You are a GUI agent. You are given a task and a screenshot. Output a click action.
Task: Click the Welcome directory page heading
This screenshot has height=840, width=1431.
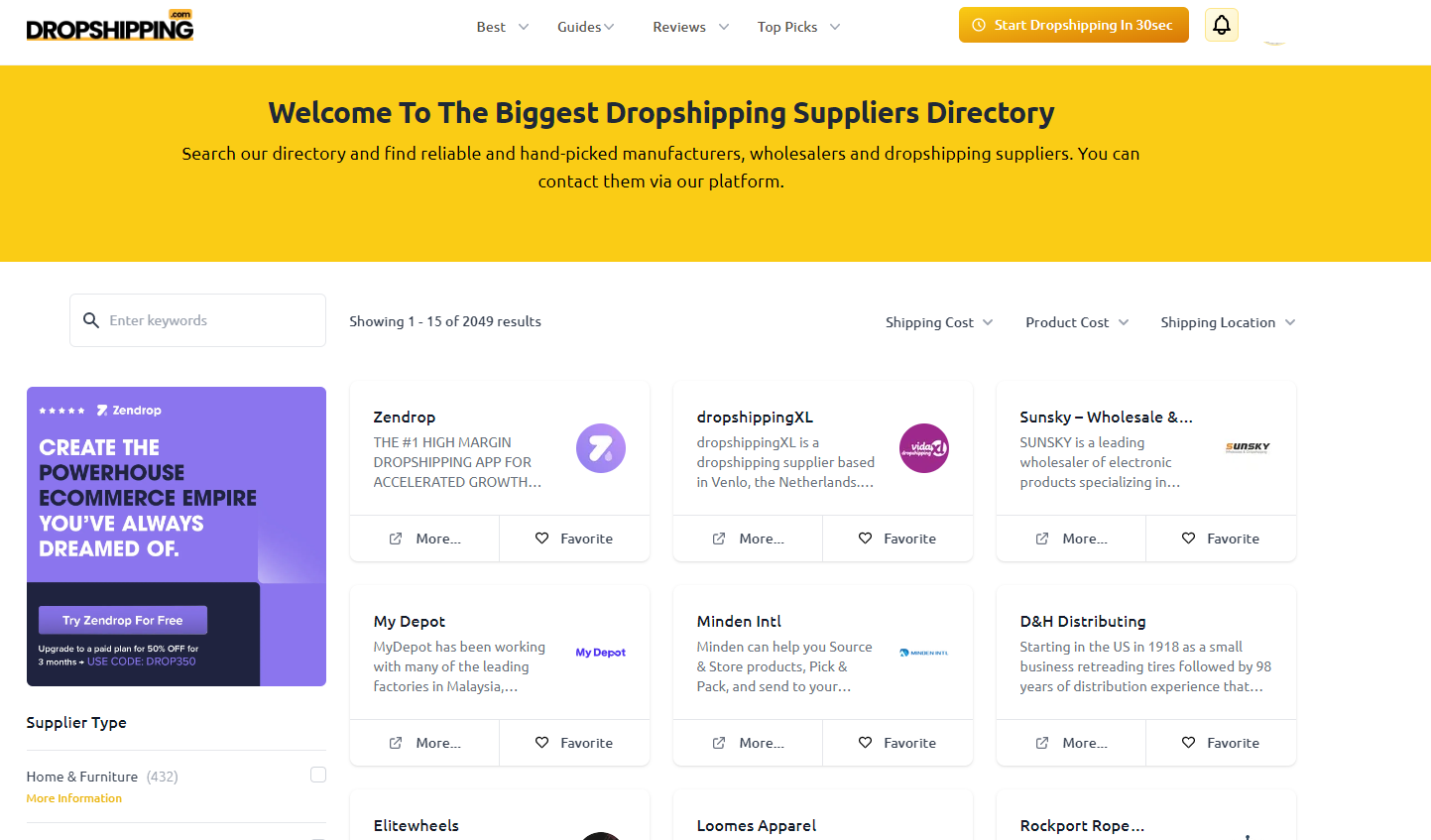661,113
